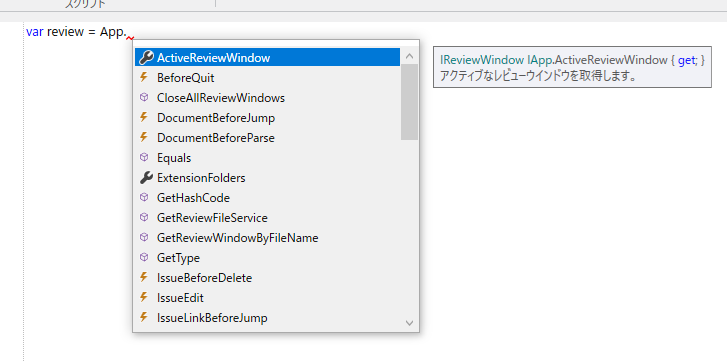
Task: Choose GetHashCode in the list
Action: click(x=268, y=197)
